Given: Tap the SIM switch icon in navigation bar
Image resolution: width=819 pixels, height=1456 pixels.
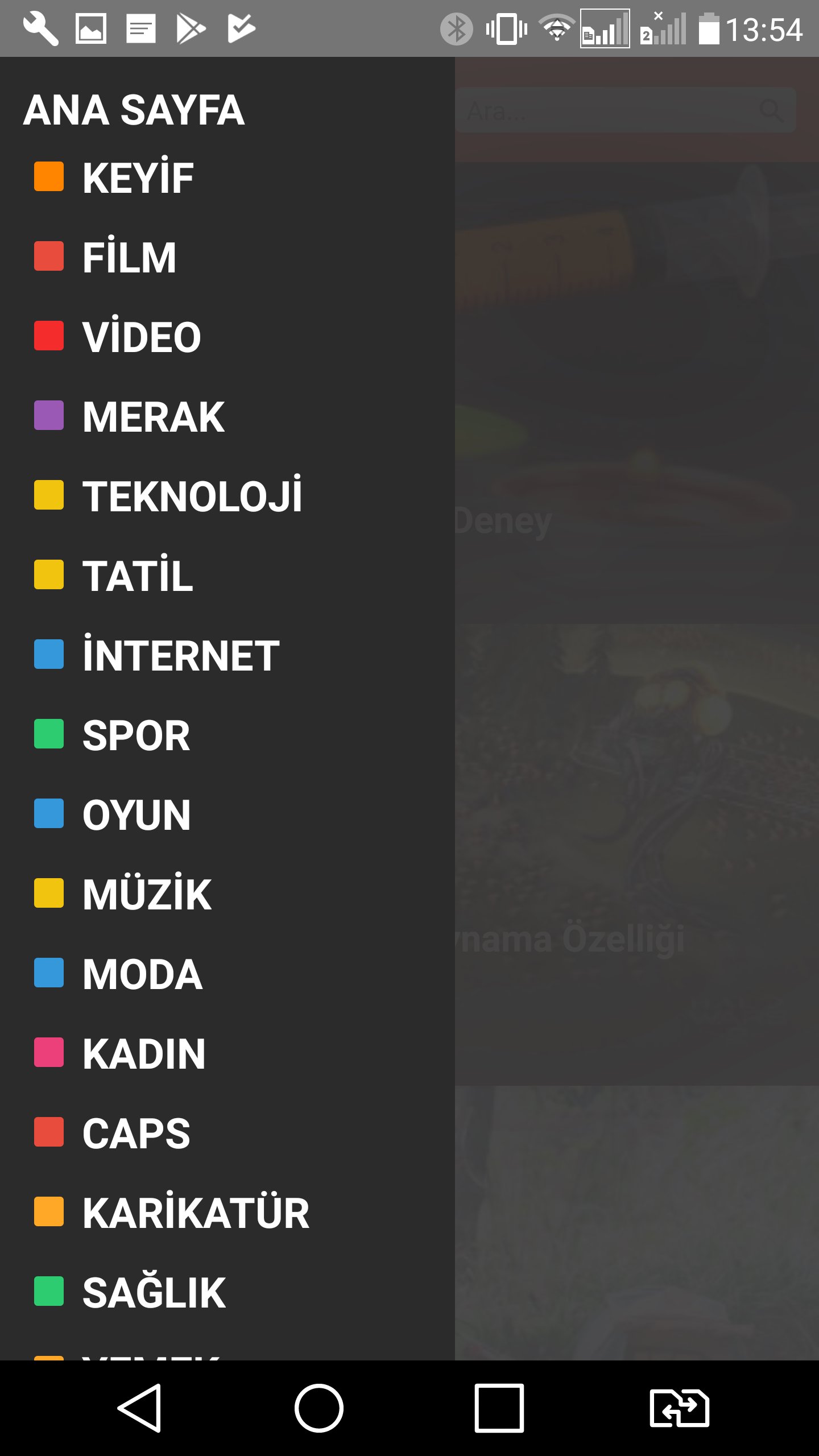Looking at the screenshot, I should (679, 1408).
